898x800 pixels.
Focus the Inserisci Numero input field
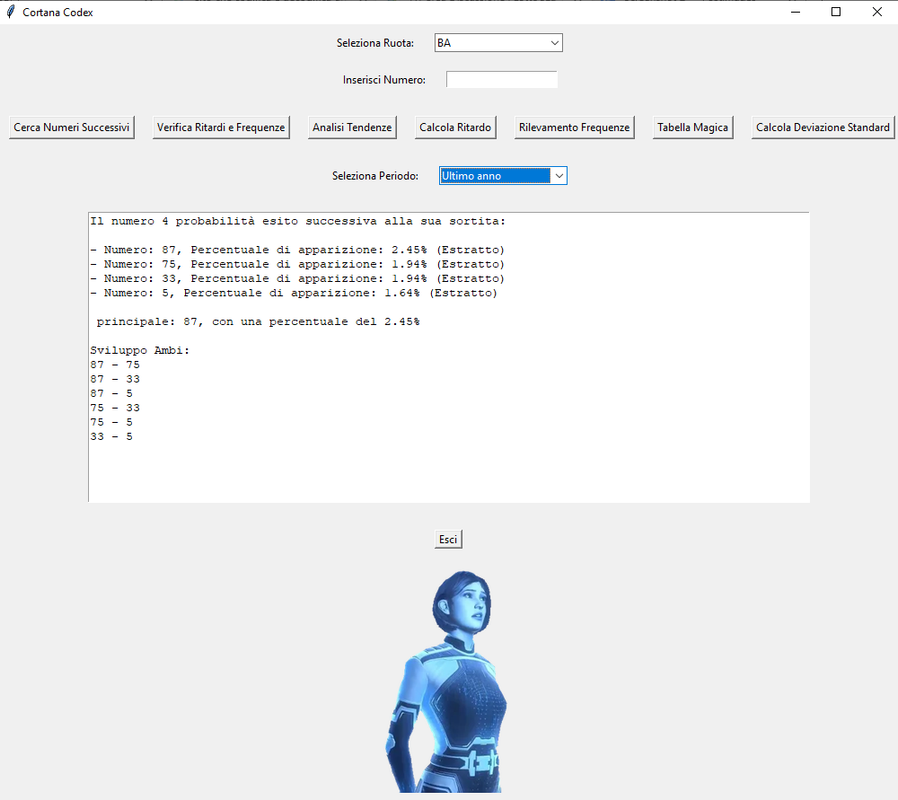click(502, 80)
